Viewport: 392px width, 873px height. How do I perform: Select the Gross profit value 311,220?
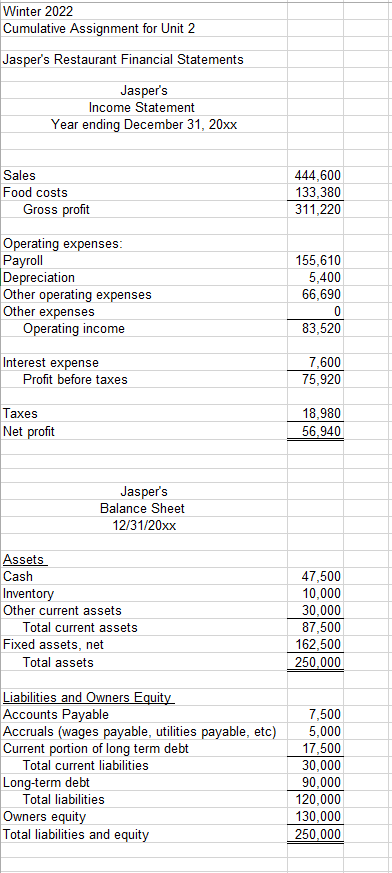pyautogui.click(x=315, y=210)
